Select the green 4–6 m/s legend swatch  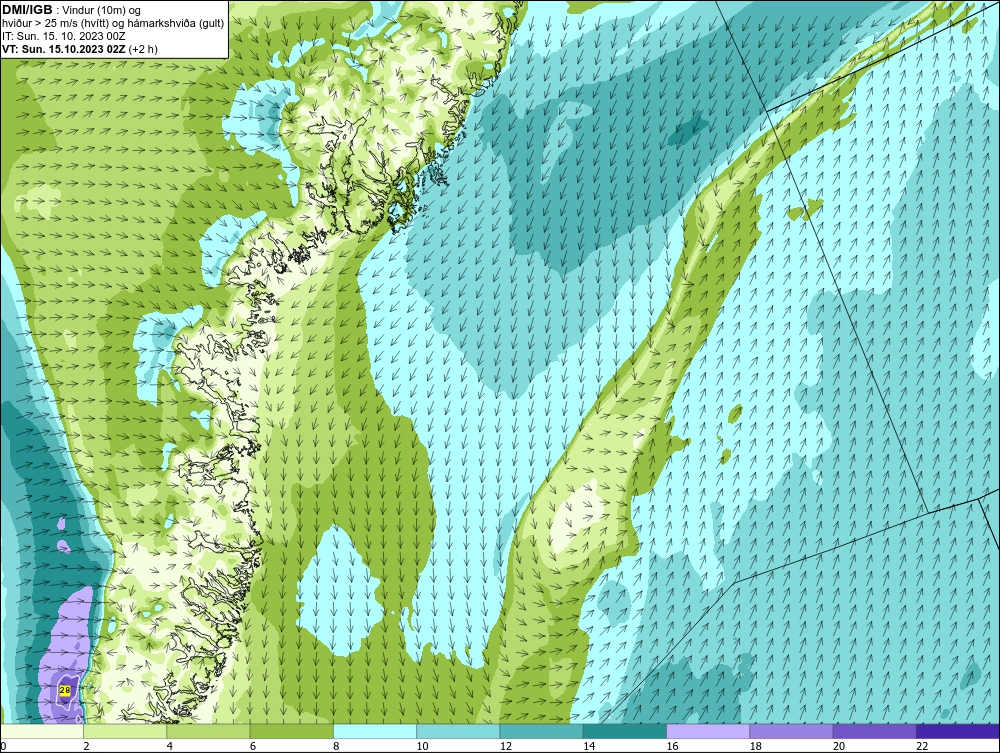[209, 731]
